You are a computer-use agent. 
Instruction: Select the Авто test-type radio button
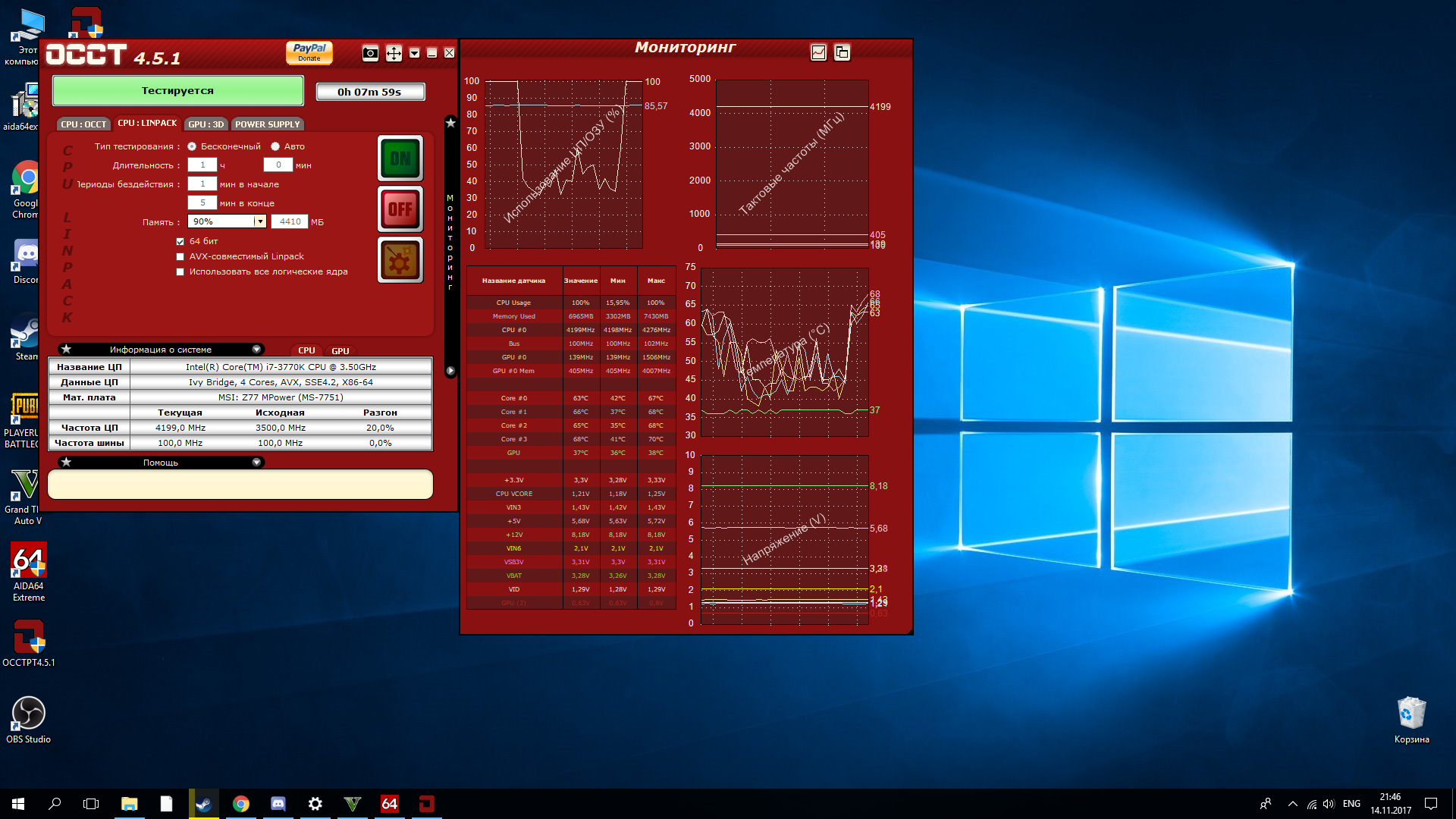click(275, 146)
